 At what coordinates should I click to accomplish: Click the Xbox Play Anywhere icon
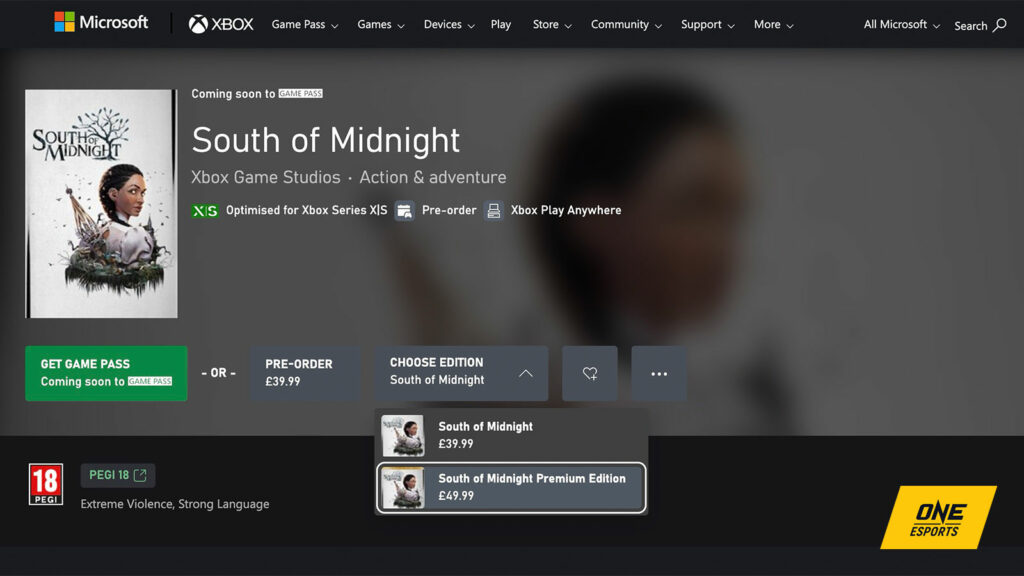pos(494,211)
